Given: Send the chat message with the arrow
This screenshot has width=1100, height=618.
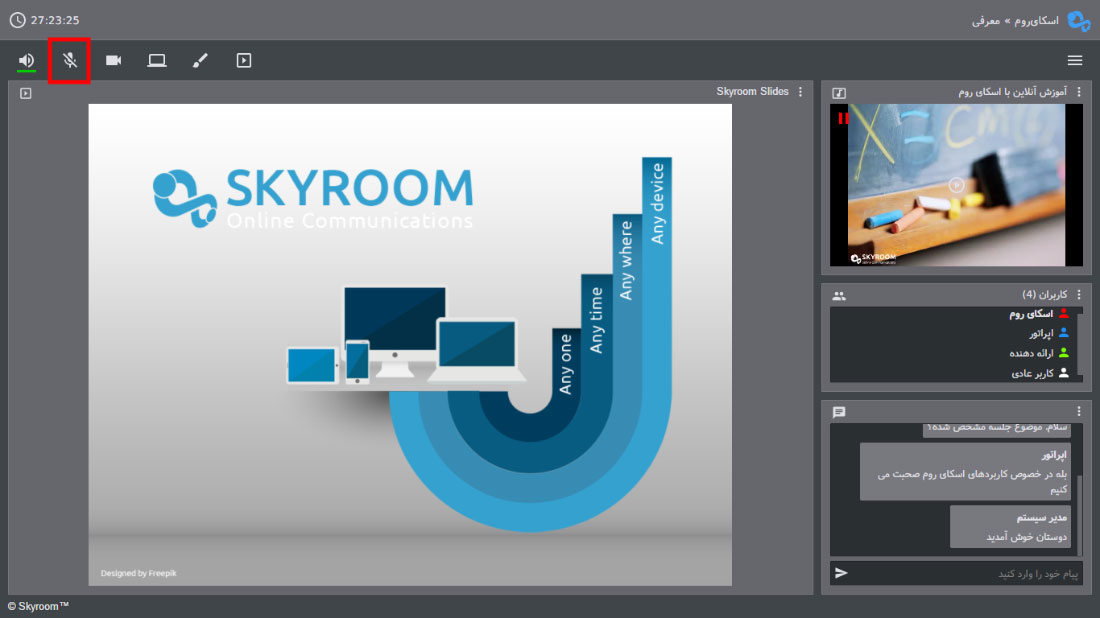Looking at the screenshot, I should pyautogui.click(x=841, y=573).
